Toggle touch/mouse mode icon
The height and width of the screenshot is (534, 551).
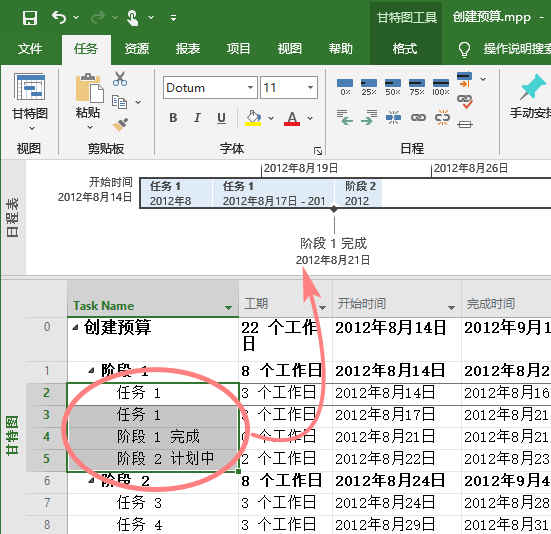[x=132, y=18]
